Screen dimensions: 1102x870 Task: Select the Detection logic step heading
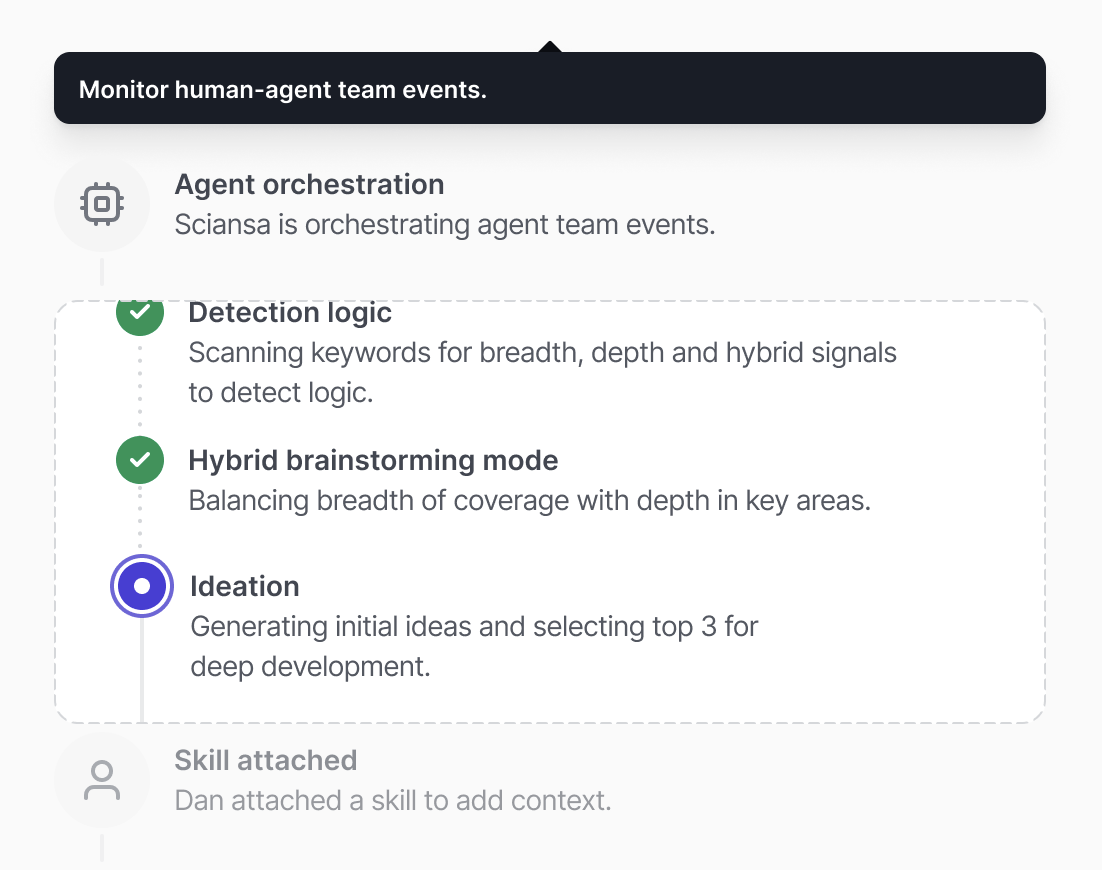tap(290, 313)
